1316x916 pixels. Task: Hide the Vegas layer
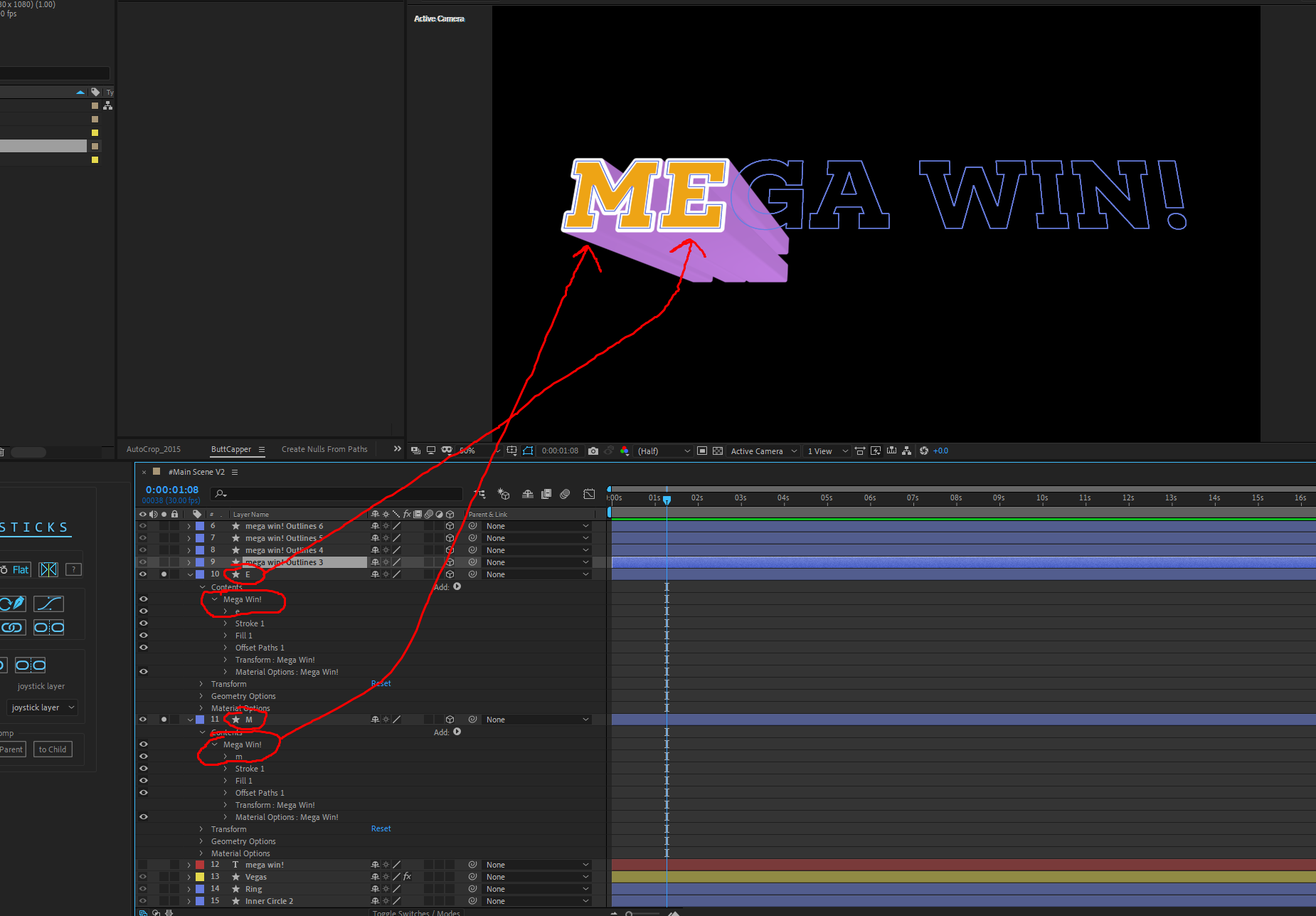click(143, 877)
